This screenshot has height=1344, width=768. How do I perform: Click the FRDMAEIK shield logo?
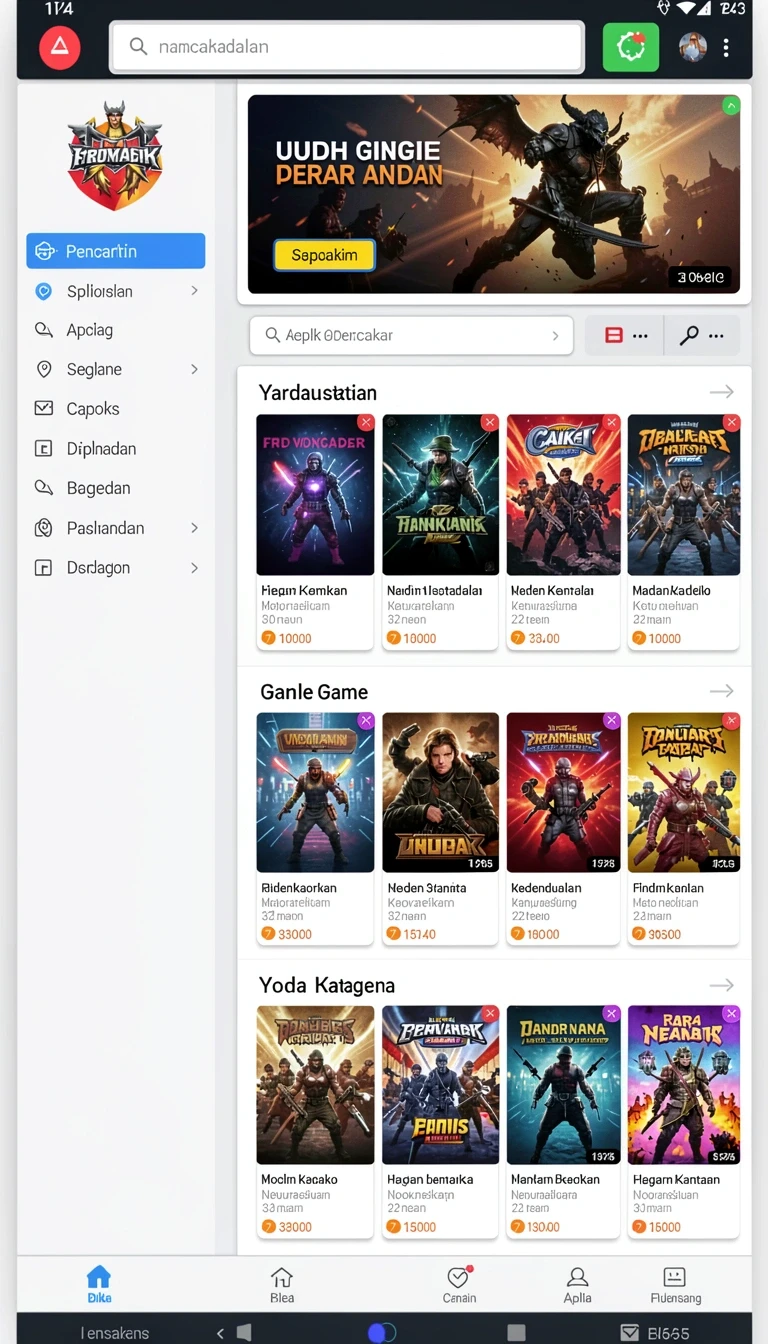pyautogui.click(x=115, y=155)
